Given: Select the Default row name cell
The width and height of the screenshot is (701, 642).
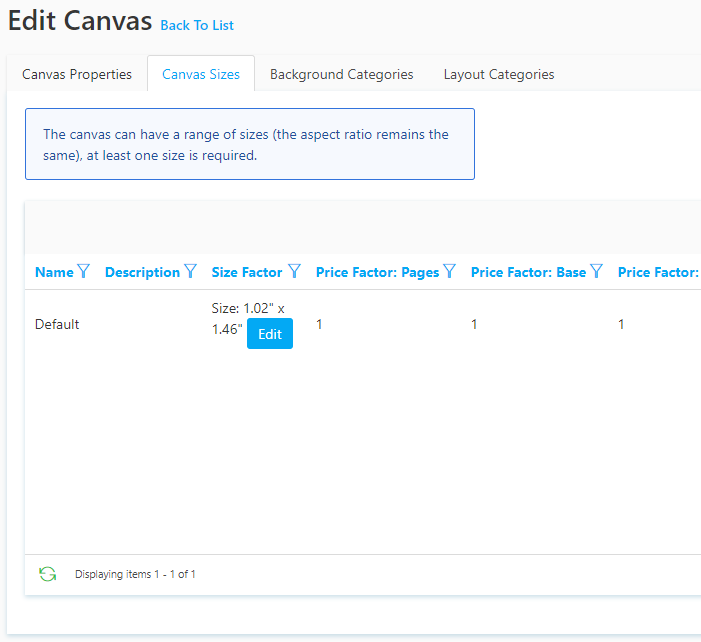Looking at the screenshot, I should click(57, 324).
